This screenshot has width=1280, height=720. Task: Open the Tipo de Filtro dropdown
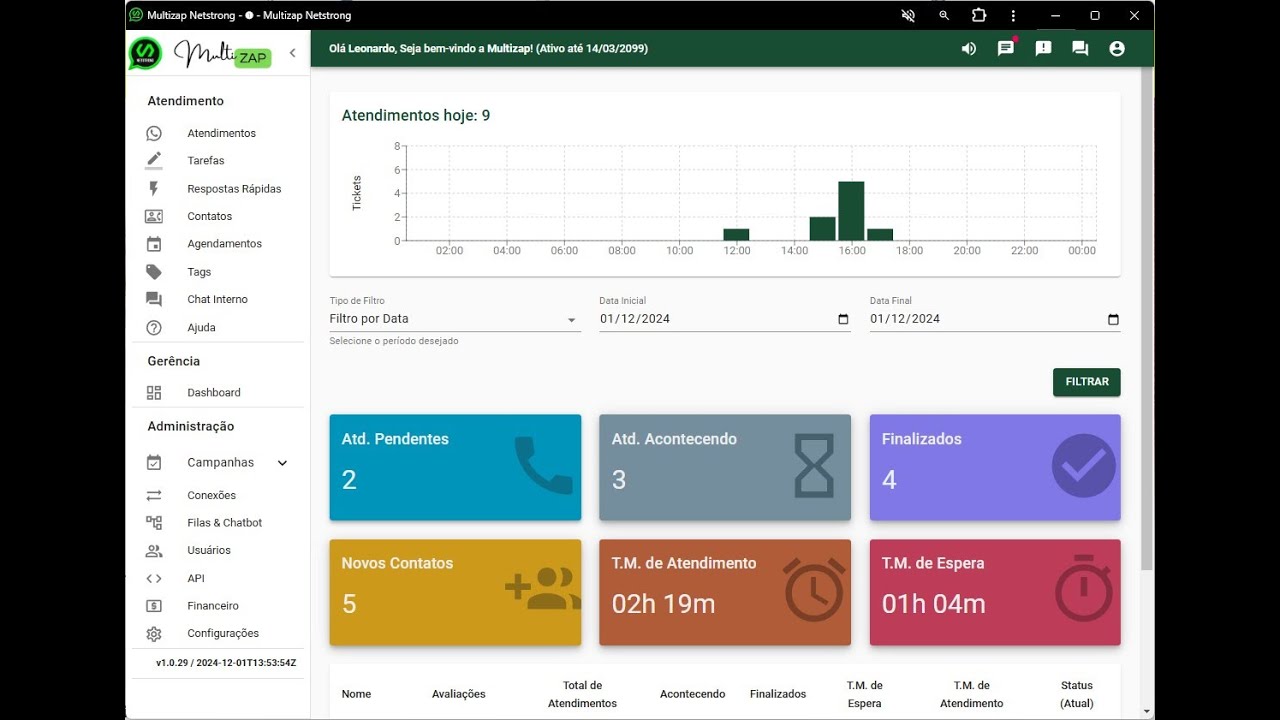(455, 319)
